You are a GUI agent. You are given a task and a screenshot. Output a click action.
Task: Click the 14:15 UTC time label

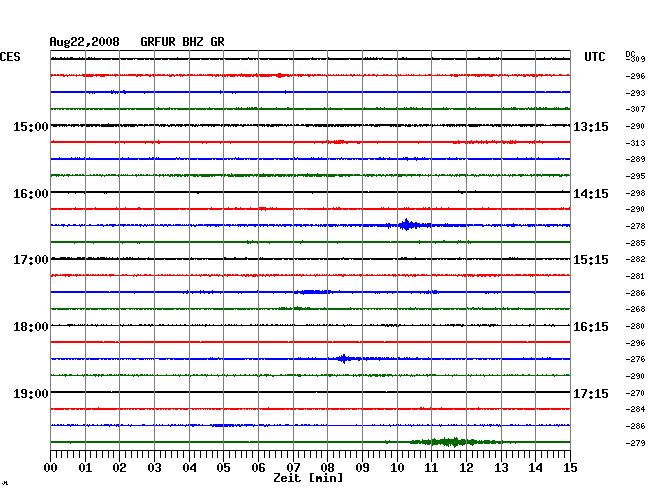coord(591,194)
